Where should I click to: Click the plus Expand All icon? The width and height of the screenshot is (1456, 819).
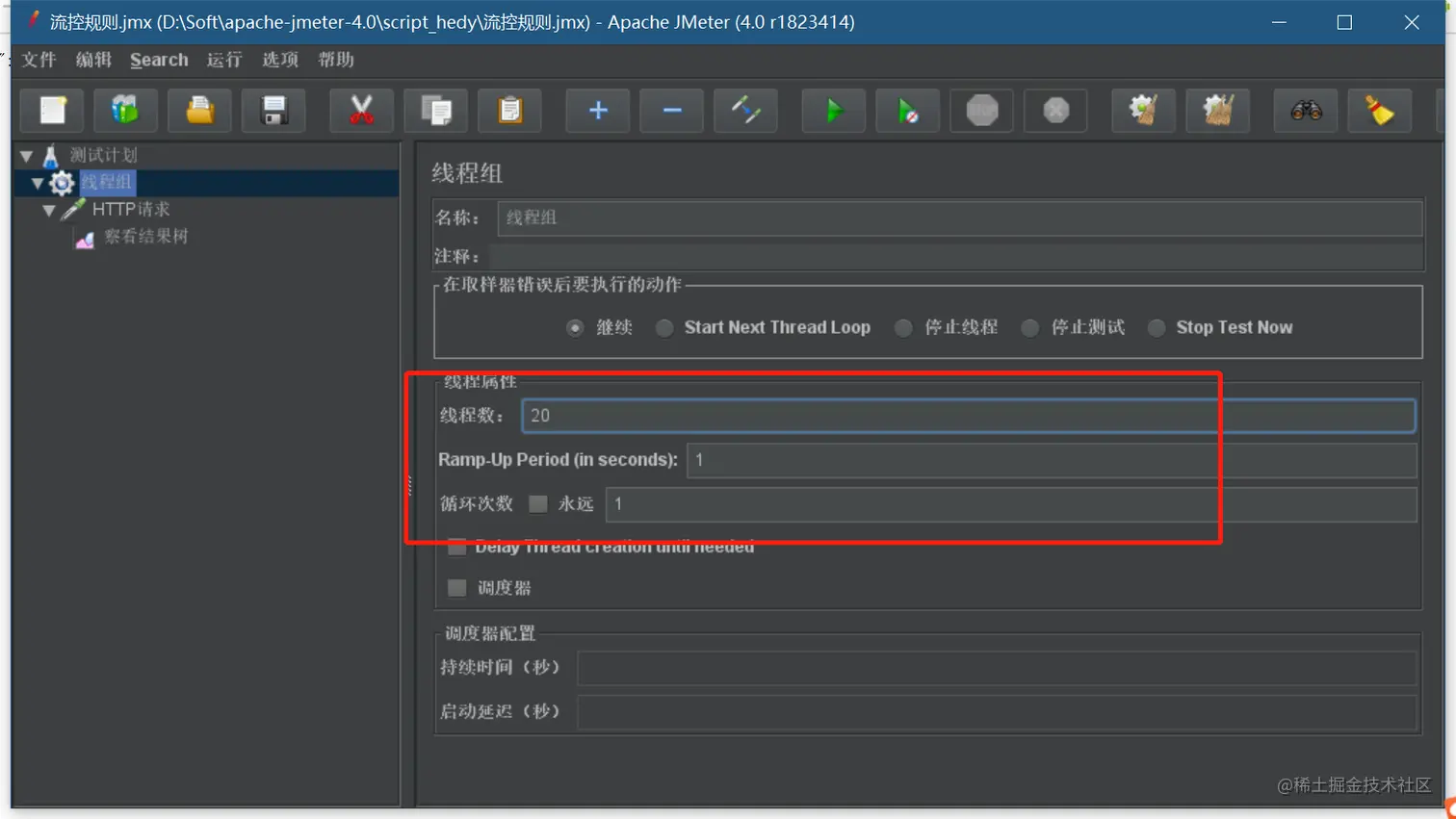point(598,111)
